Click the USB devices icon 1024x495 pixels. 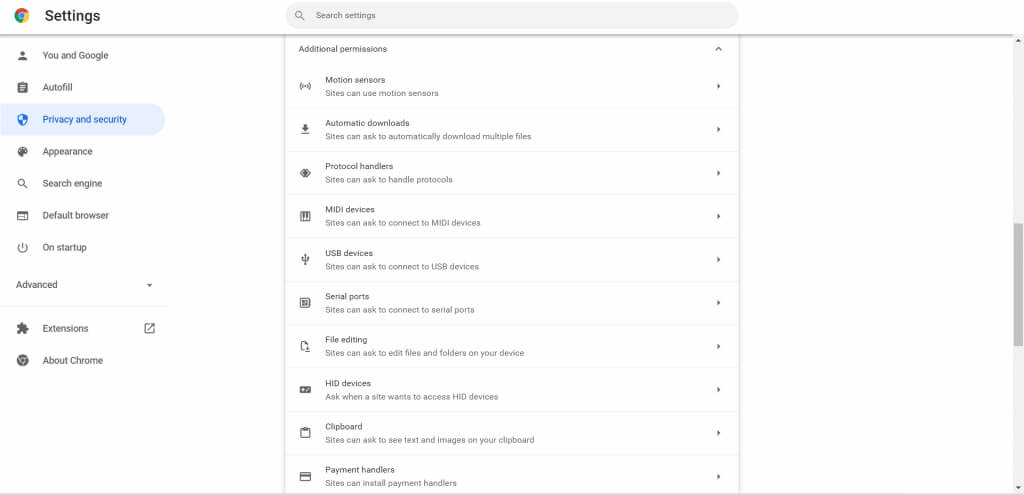click(x=305, y=260)
